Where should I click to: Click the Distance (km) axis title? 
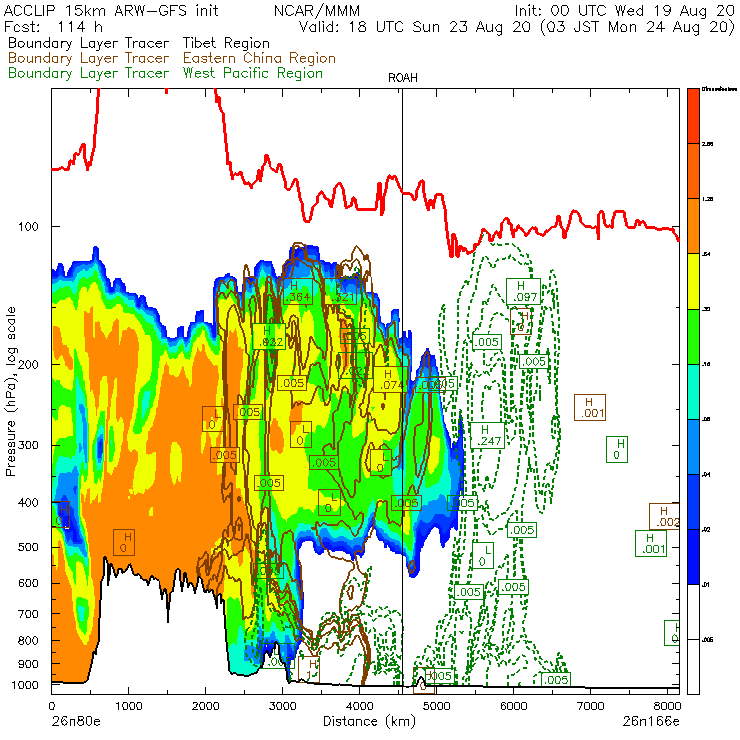point(369,721)
